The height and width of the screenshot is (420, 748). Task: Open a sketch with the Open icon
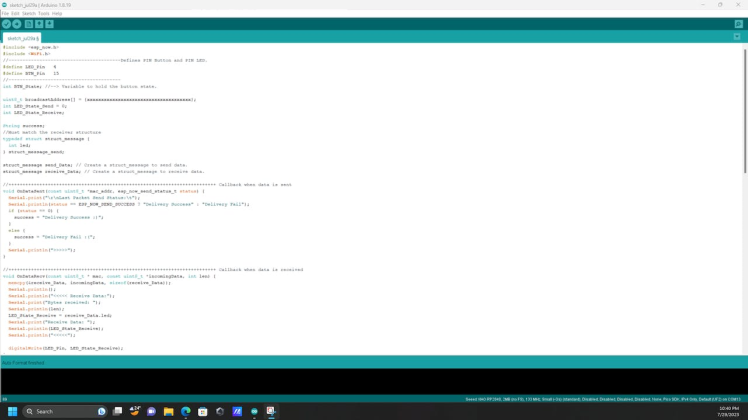point(39,24)
